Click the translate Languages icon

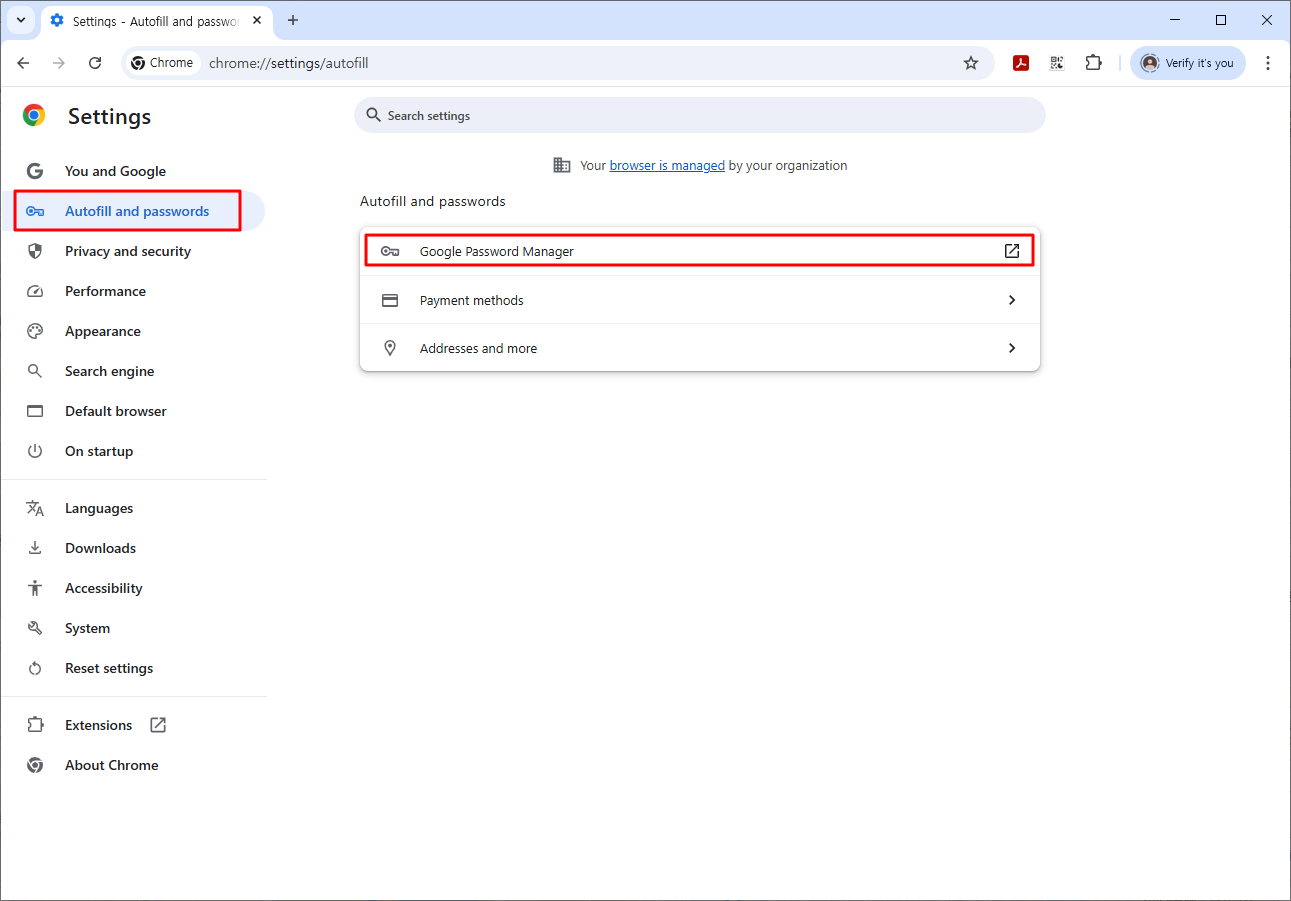[x=35, y=508]
